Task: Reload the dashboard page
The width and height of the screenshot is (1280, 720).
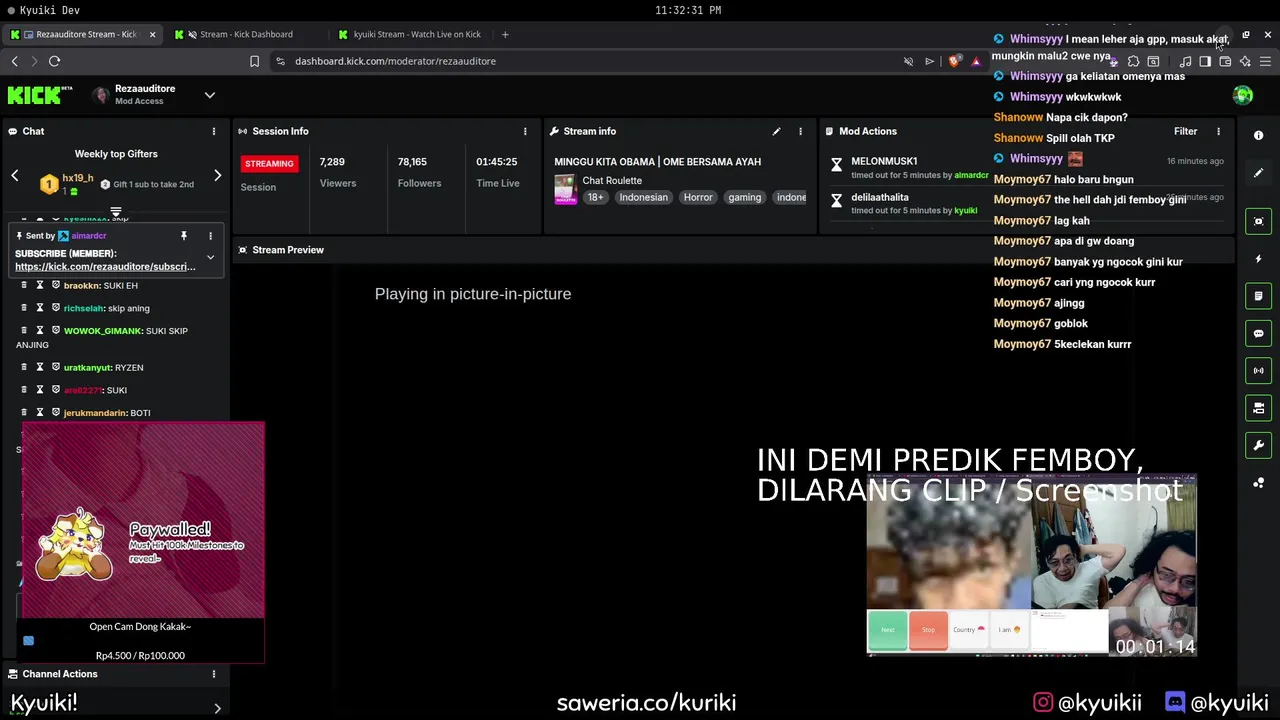Action: [55, 61]
